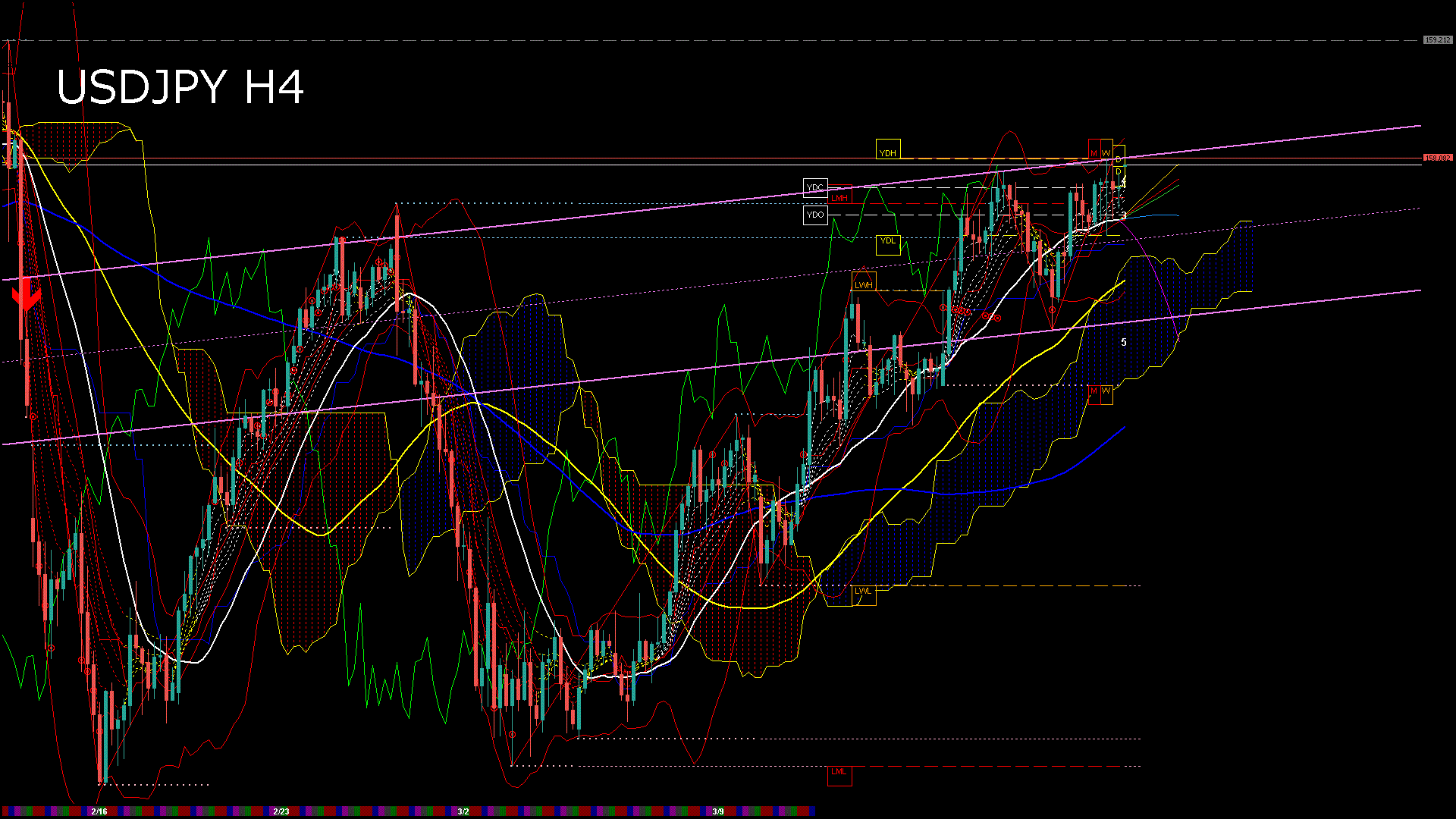This screenshot has width=1456, height=819.
Task: Click the upper red M pivot box
Action: point(1094,150)
